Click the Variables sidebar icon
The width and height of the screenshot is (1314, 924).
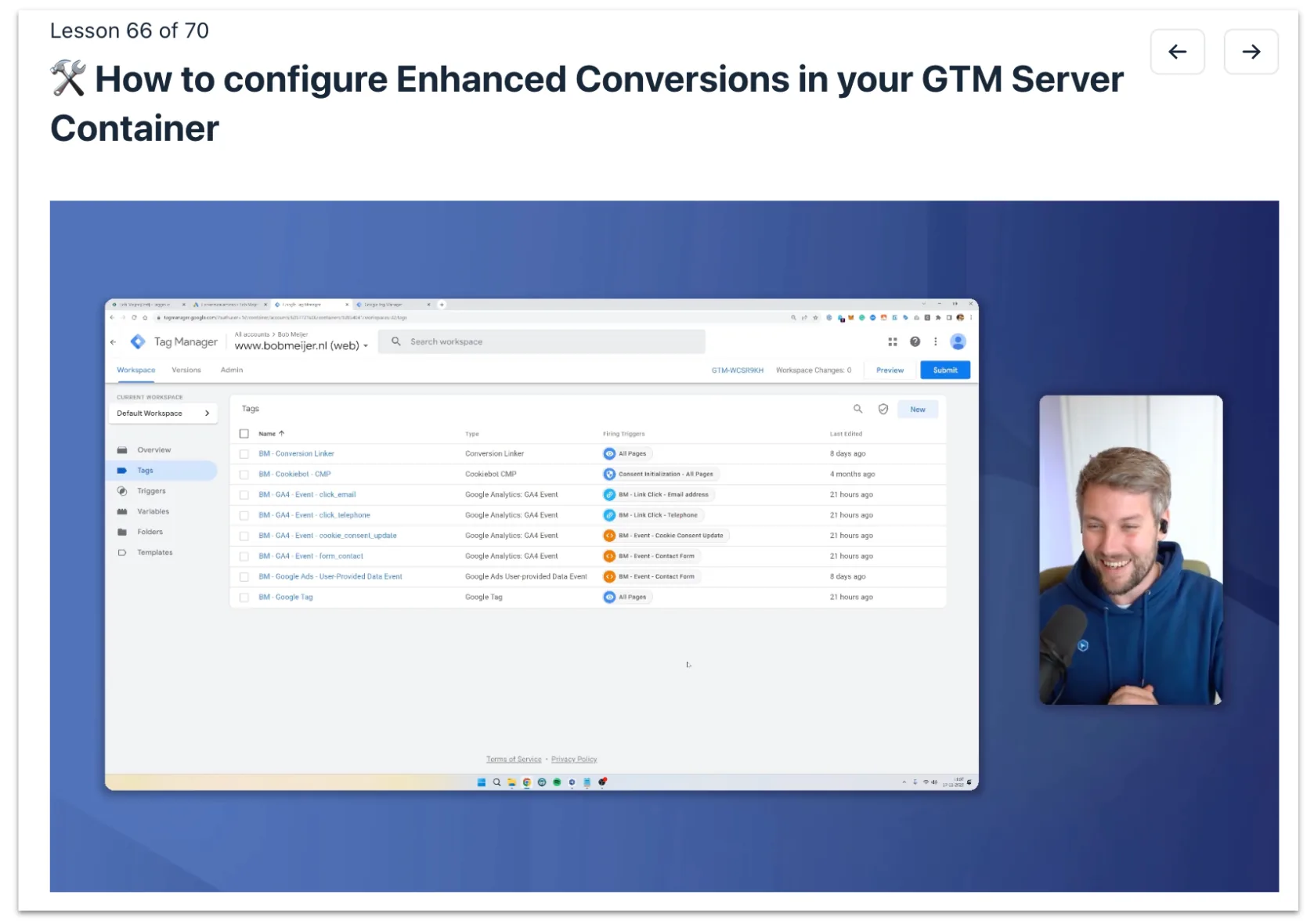[x=122, y=511]
